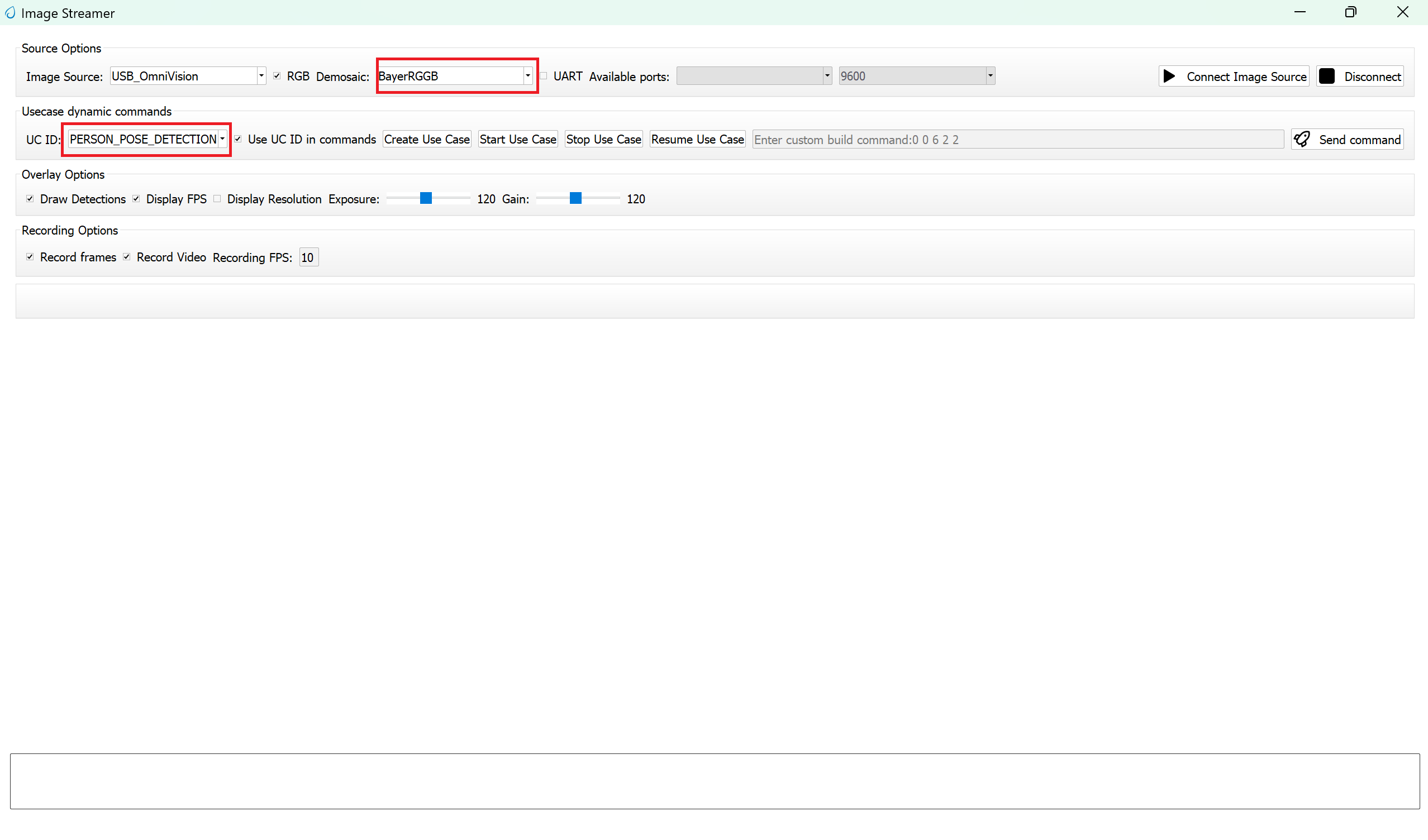Toggle Draw Detections overlay option

click(30, 198)
